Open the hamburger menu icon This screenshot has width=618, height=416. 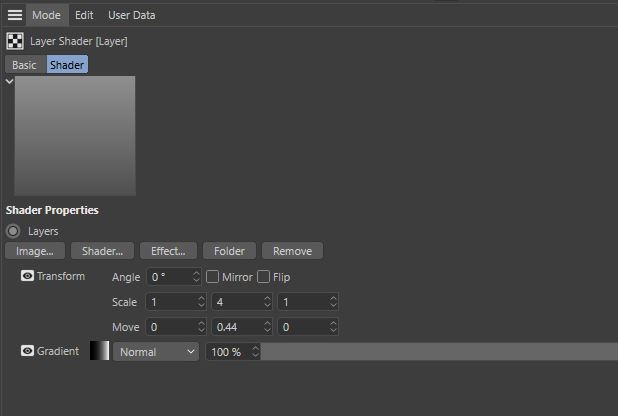click(15, 15)
